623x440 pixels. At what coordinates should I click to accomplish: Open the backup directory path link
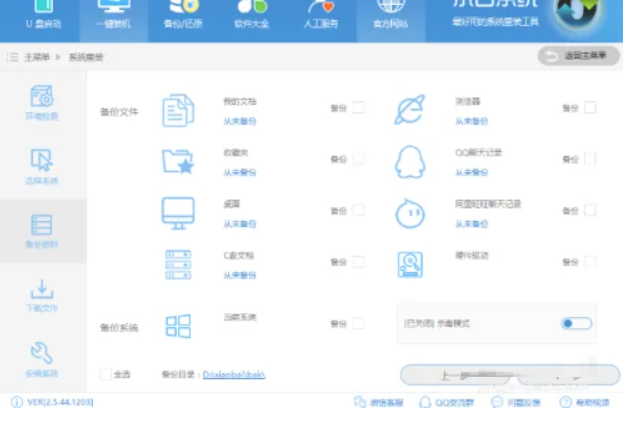[x=233, y=375]
